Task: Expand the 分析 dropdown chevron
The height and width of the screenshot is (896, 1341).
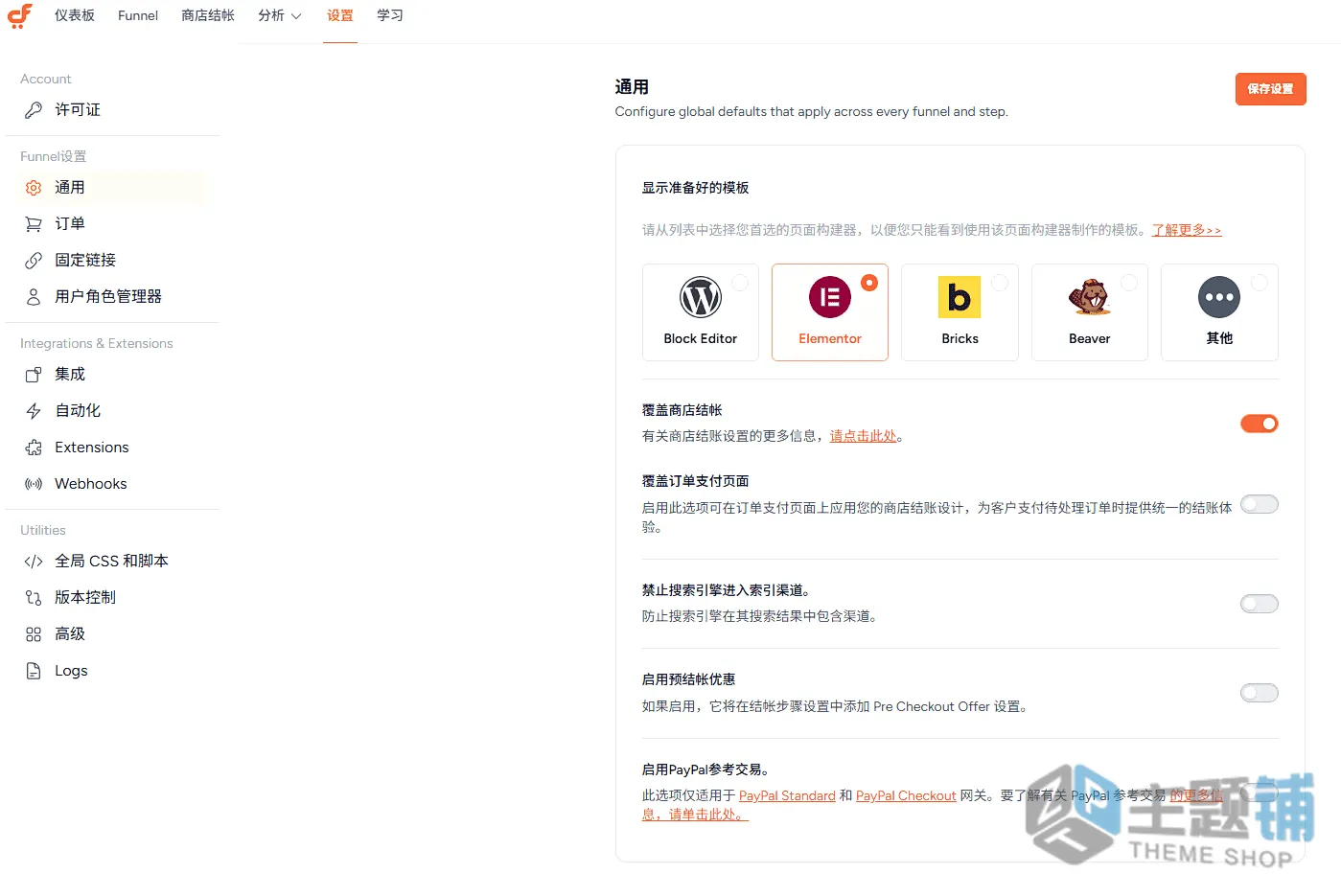Action: coord(296,16)
